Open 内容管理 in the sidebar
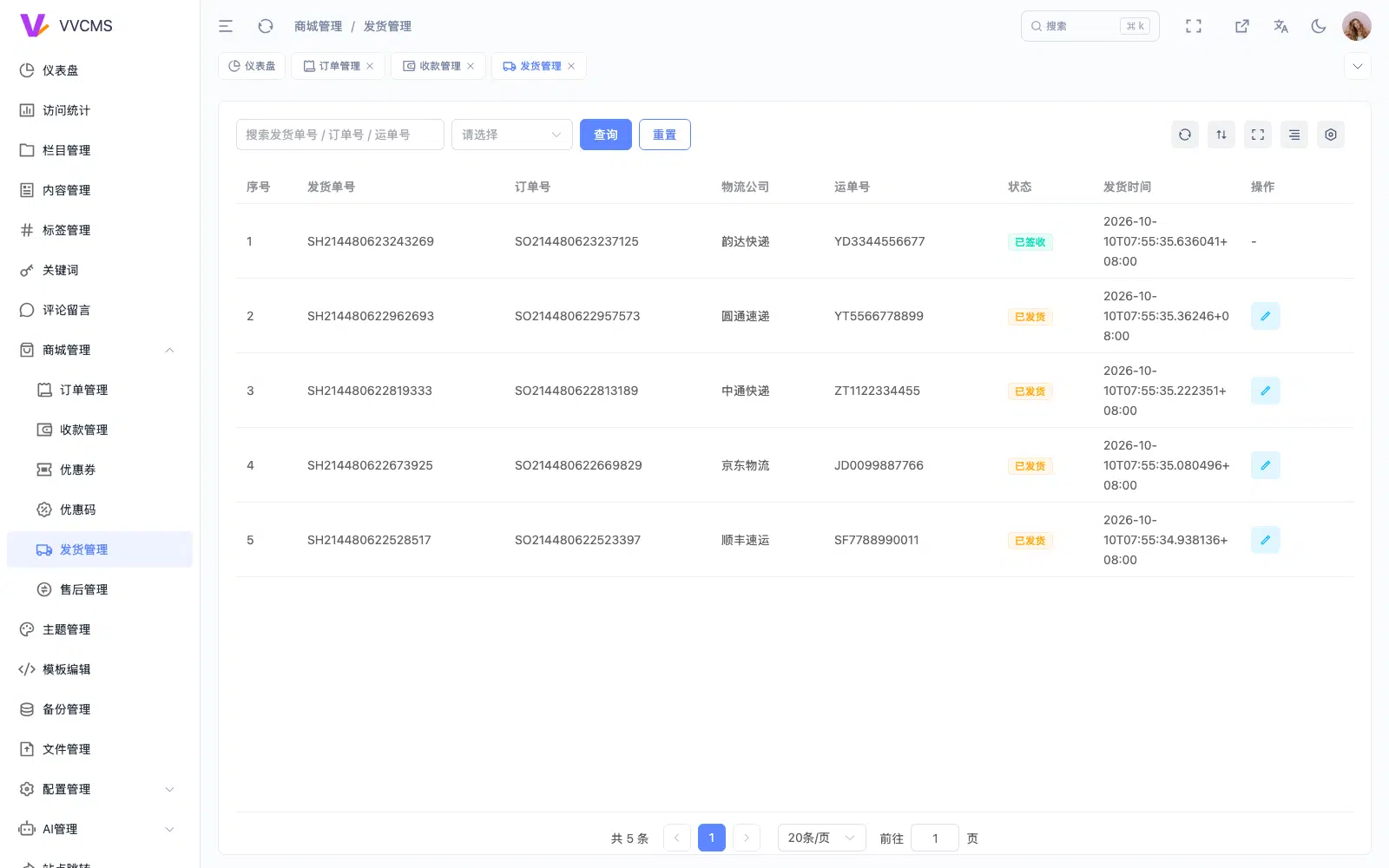 [x=100, y=190]
